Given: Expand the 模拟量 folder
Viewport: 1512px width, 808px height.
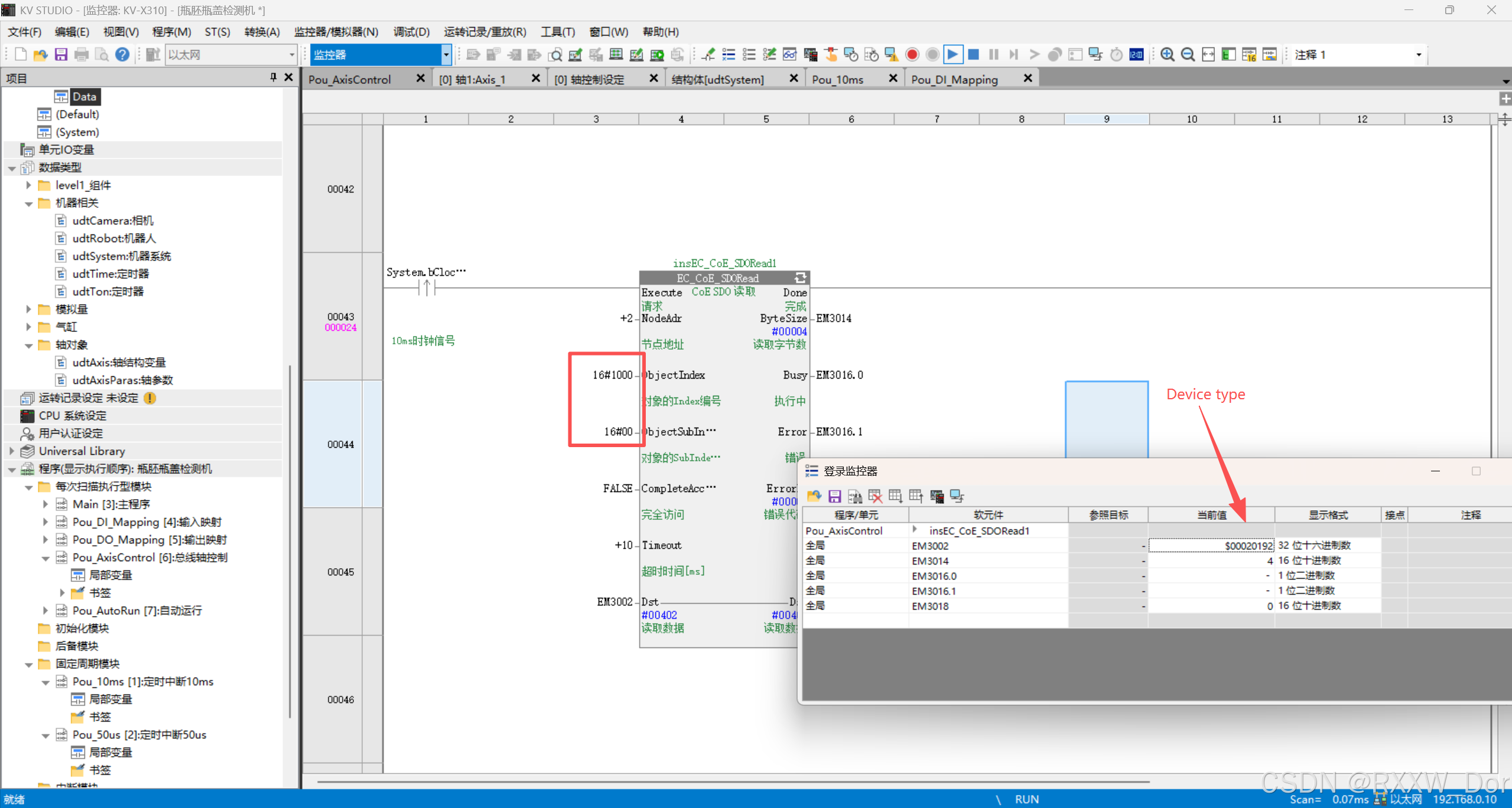Looking at the screenshot, I should [x=28, y=309].
